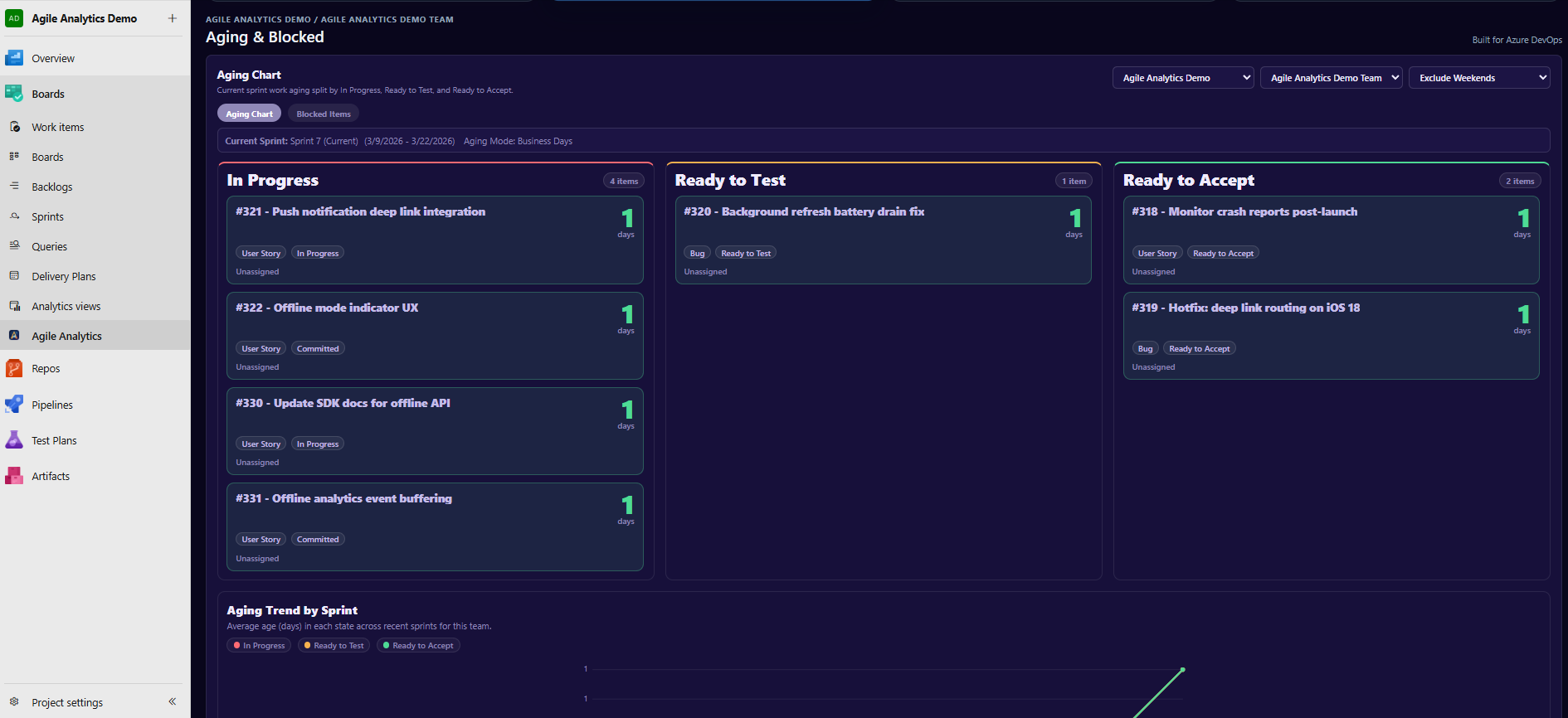
Task: Open the Artifacts hub icon
Action: tap(14, 476)
